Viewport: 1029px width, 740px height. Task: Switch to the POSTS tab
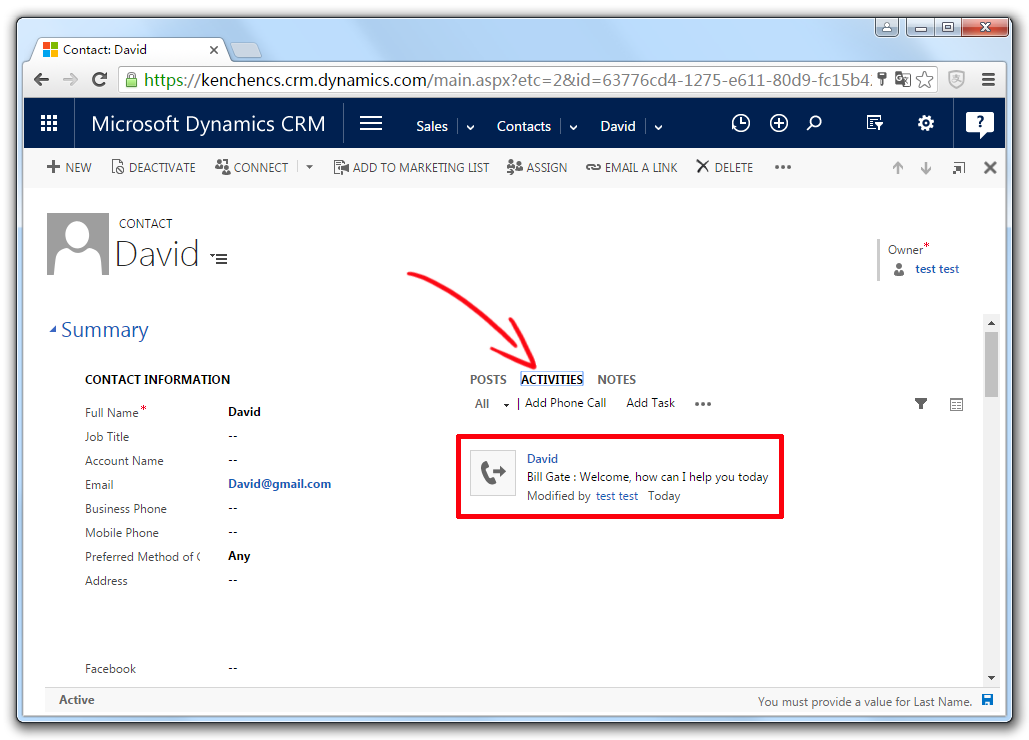pyautogui.click(x=488, y=379)
